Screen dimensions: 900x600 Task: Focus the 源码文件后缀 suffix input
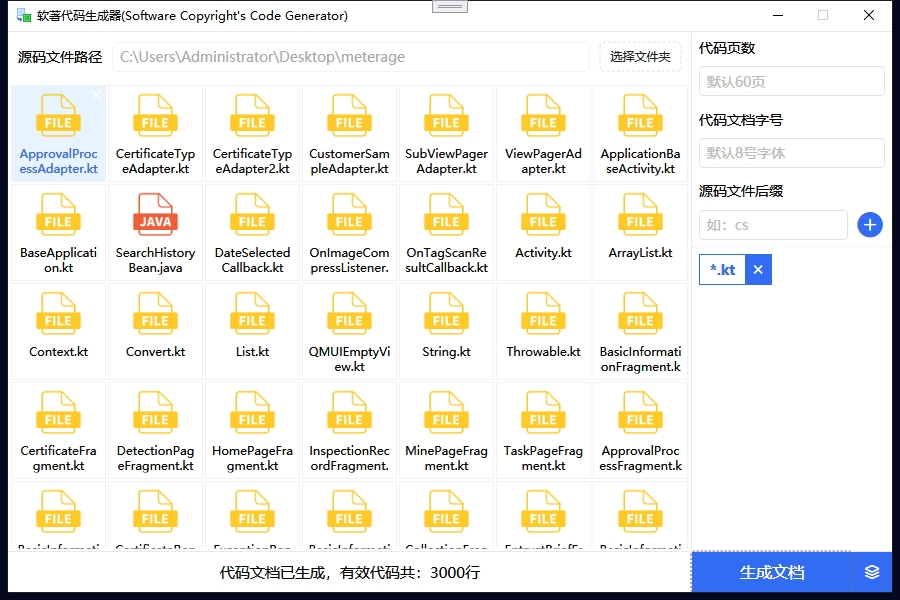click(x=773, y=224)
